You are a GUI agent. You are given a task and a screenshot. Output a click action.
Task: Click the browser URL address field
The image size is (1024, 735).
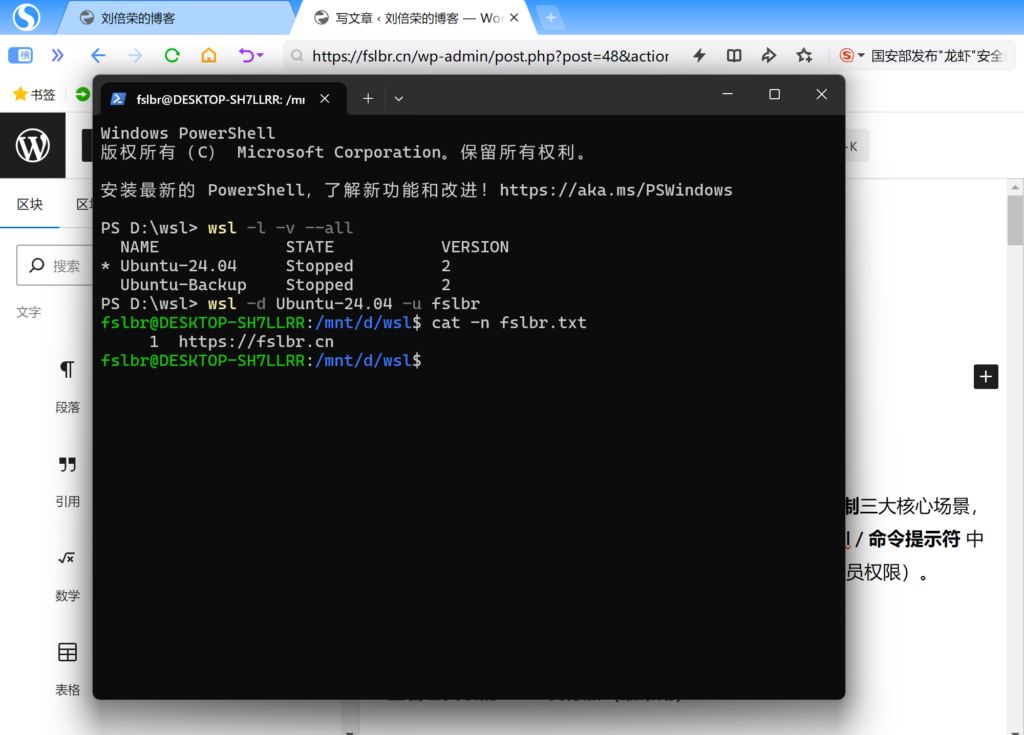click(x=490, y=56)
